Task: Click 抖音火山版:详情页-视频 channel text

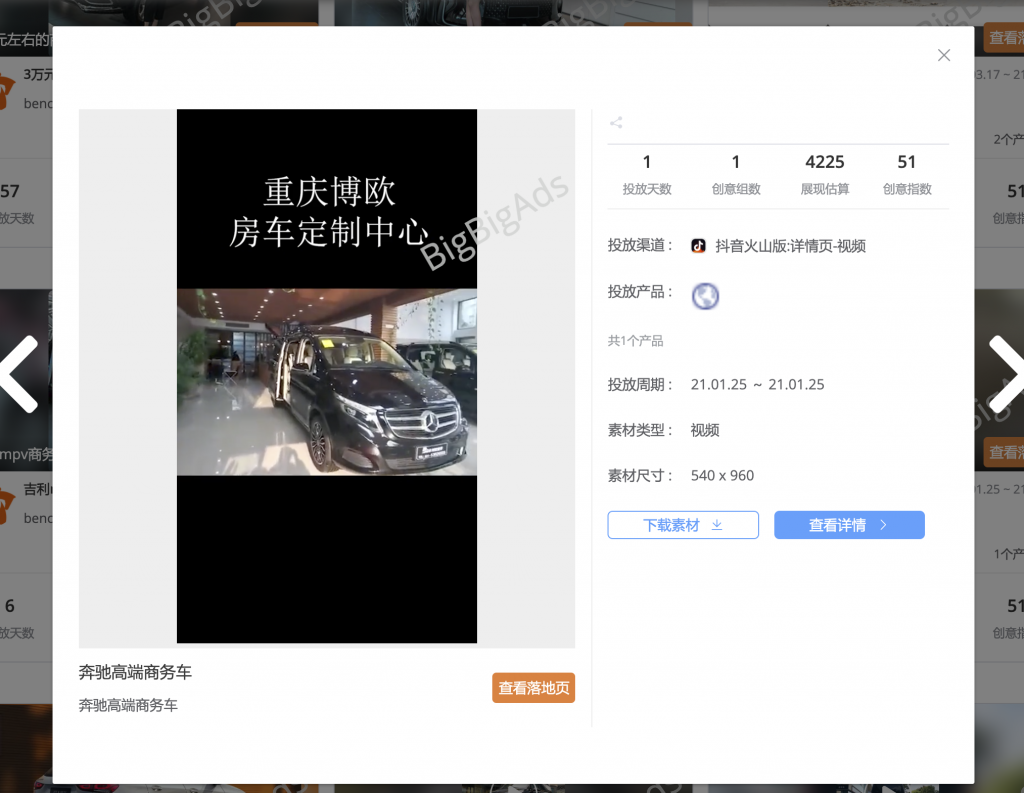Action: 790,246
